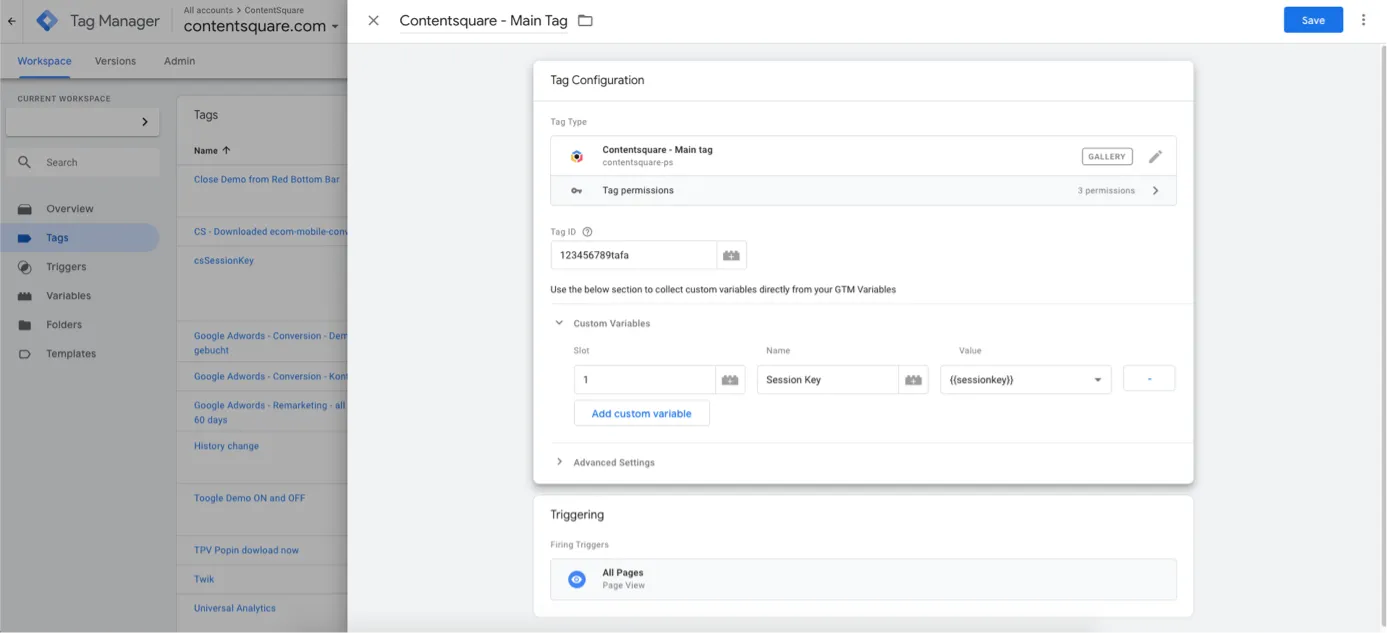Open the Universal Analytics tag link

235,608
